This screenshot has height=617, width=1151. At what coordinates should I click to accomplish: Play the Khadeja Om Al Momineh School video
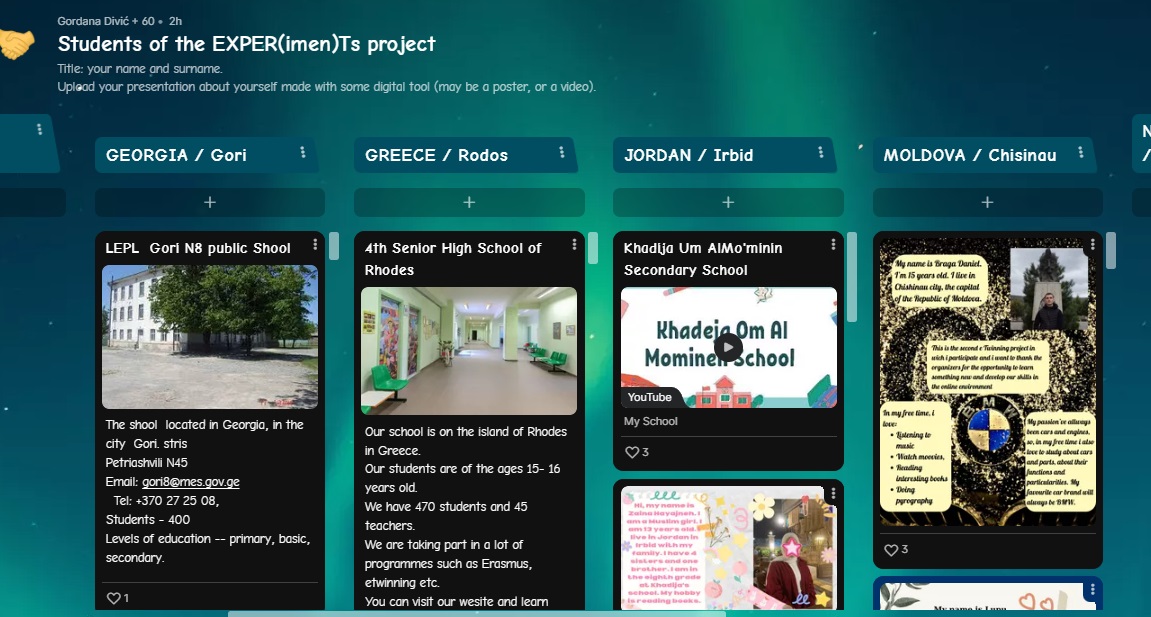[728, 347]
